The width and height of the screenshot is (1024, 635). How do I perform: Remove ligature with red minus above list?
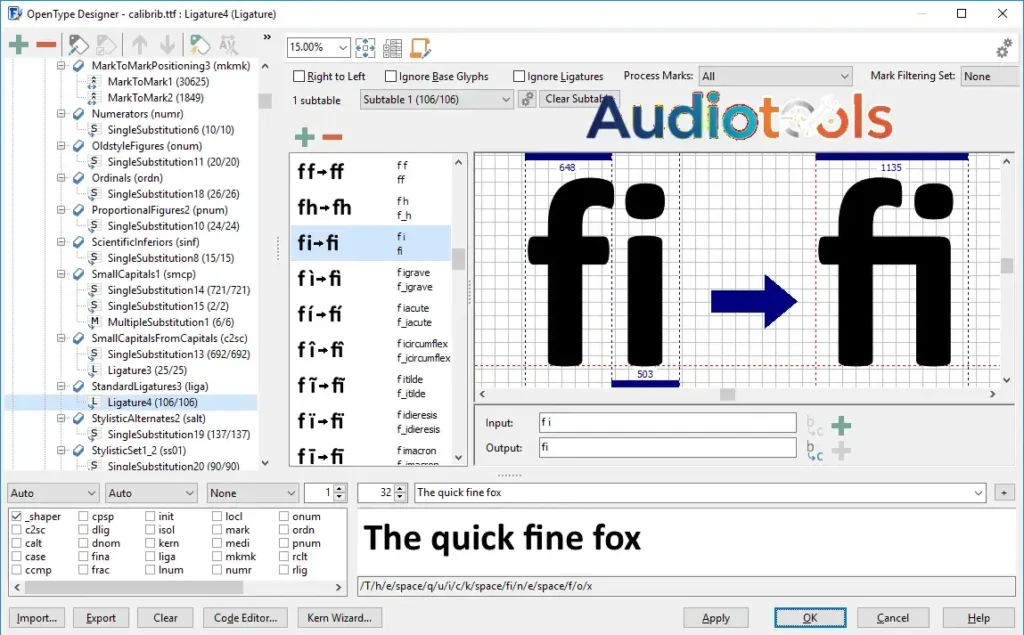pyautogui.click(x=332, y=137)
